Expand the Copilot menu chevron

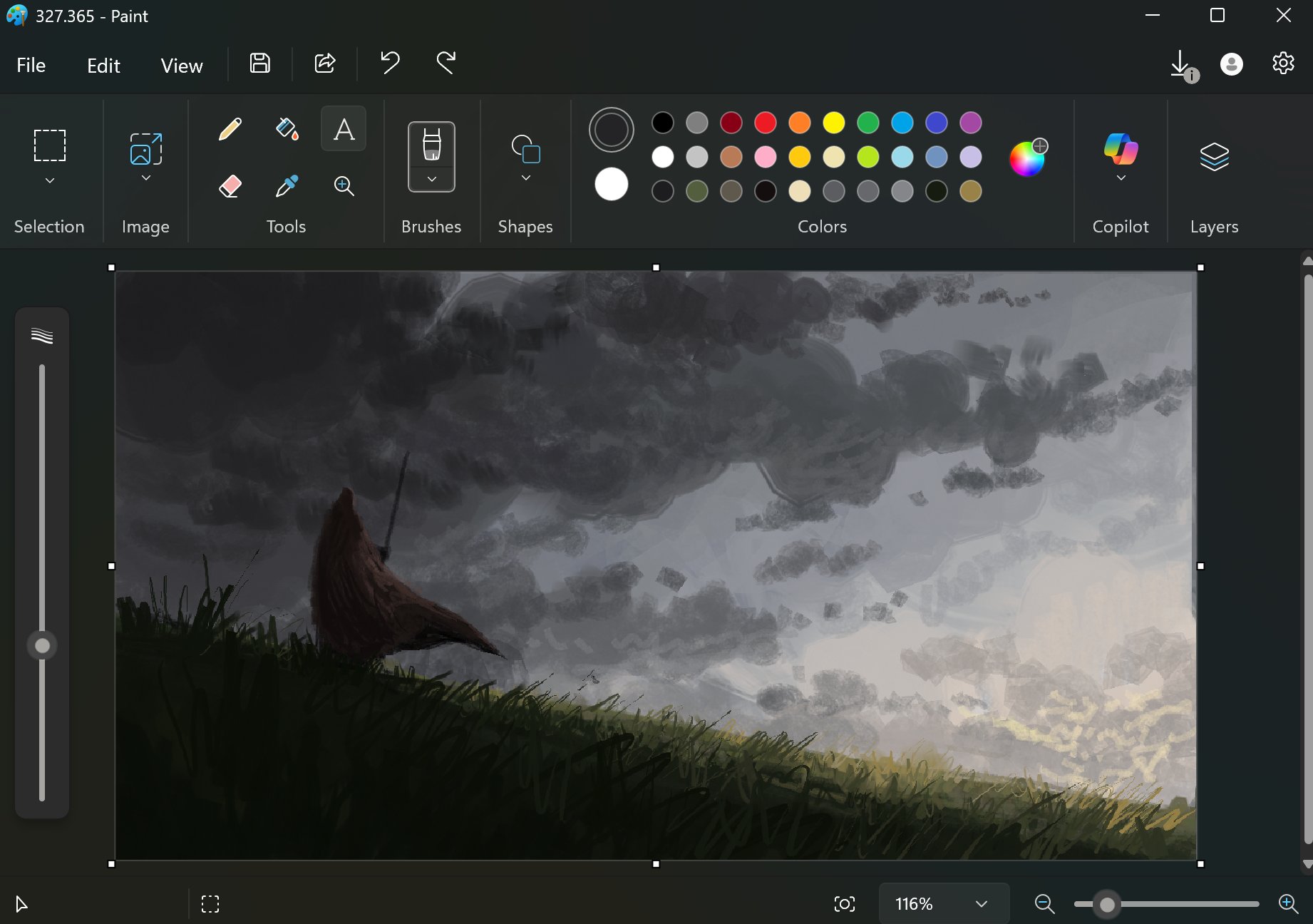coord(1121,178)
